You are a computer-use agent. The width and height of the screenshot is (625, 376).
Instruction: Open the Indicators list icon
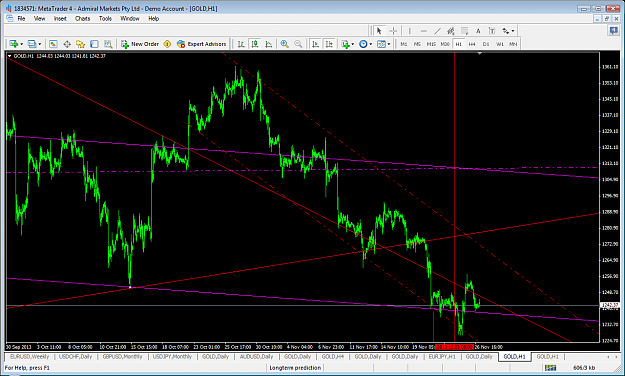coord(345,44)
